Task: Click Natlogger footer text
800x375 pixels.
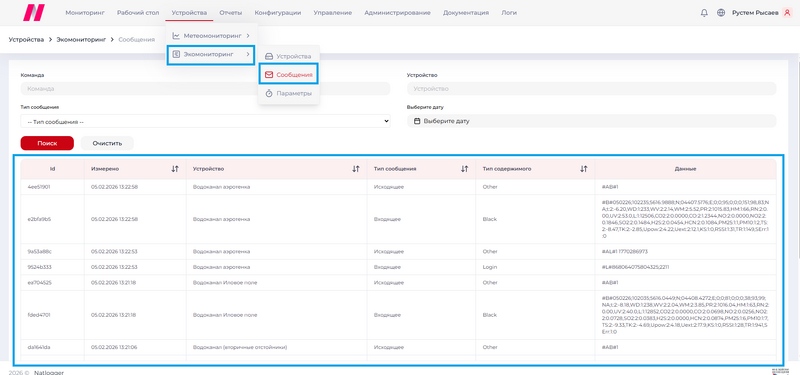Action: [49, 372]
